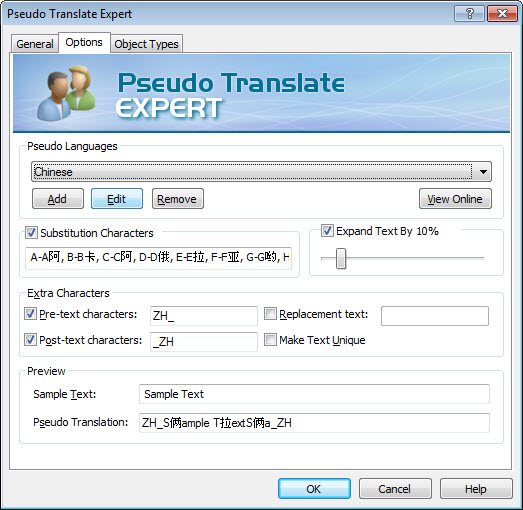523x510 pixels.
Task: Click the Edit language button
Action: (117, 199)
